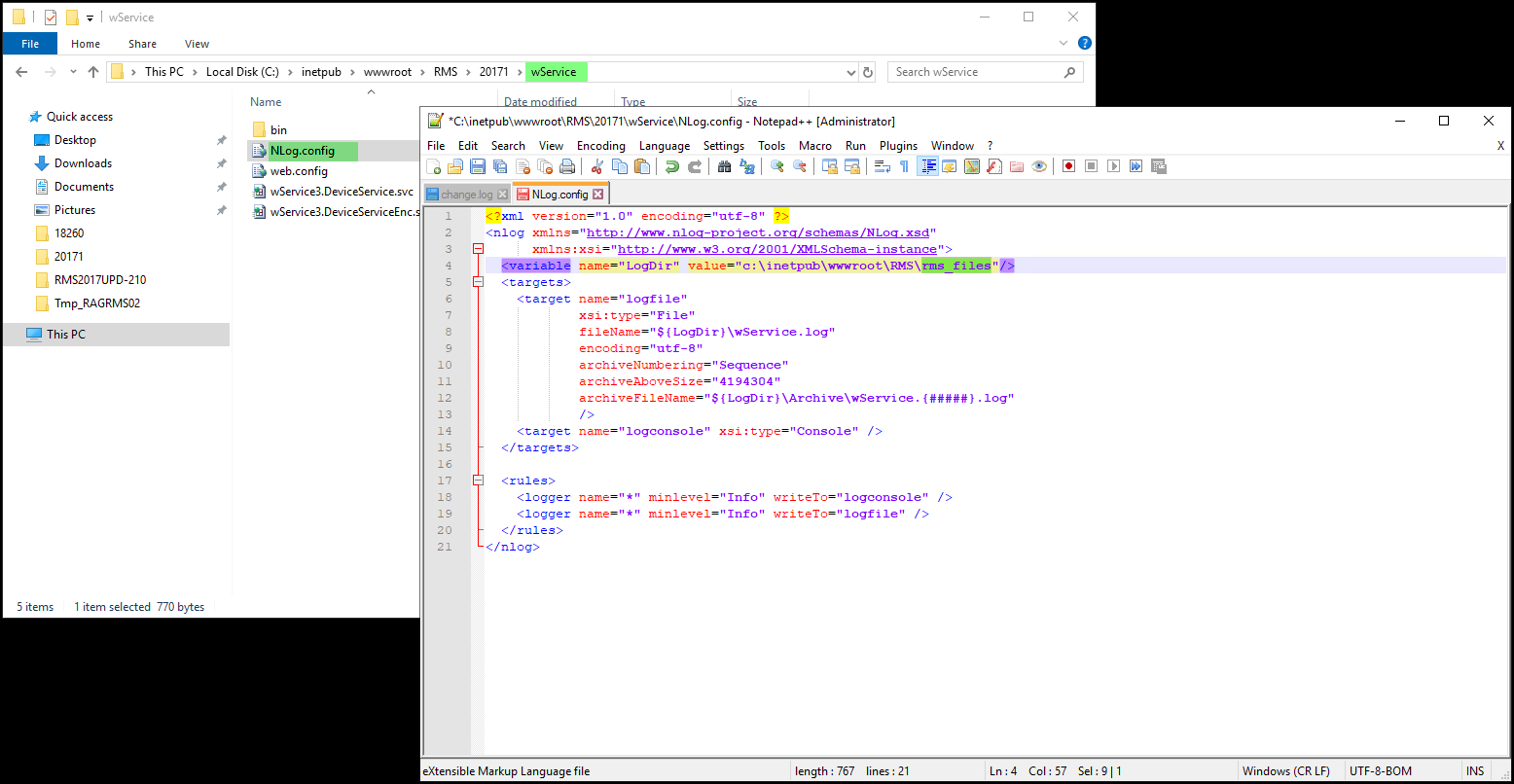Click Save recorded macro icon
1514x784 pixels.
[x=1158, y=166]
